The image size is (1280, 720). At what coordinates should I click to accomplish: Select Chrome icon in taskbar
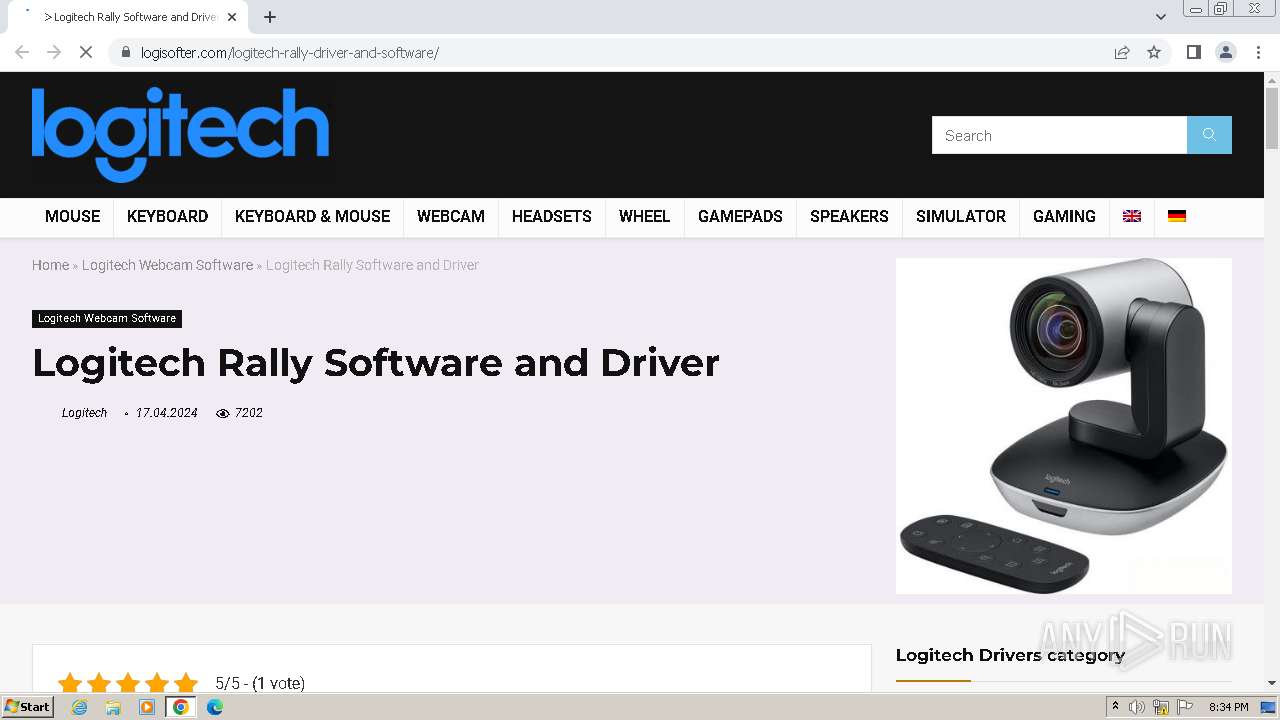[180, 707]
